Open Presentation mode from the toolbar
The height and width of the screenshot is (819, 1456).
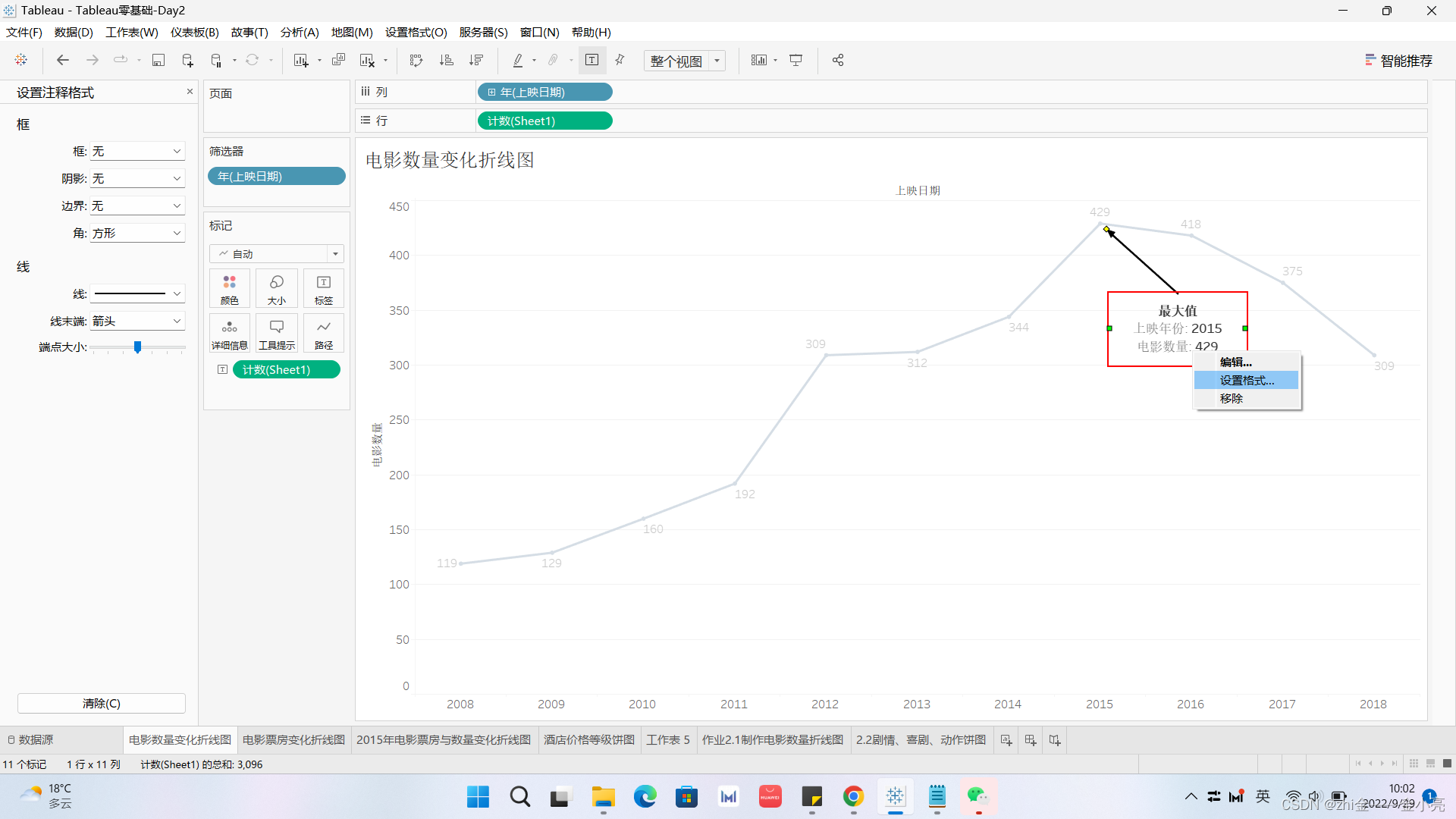[x=795, y=61]
